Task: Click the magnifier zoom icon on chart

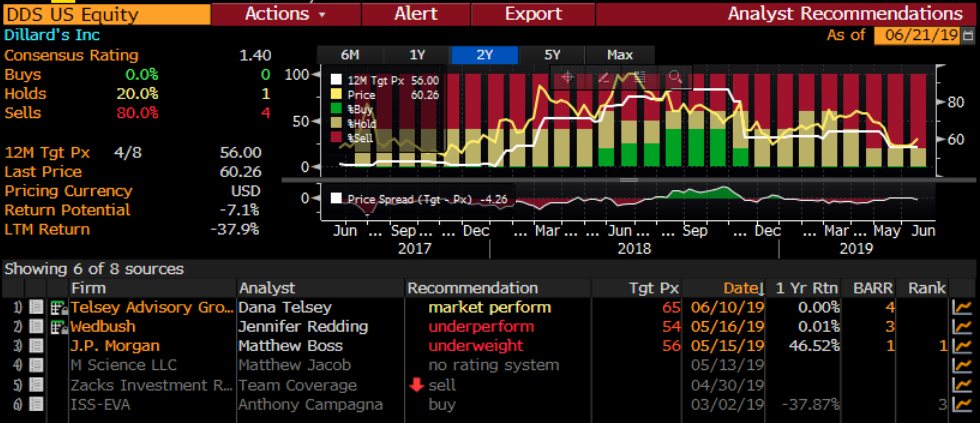Action: point(675,77)
